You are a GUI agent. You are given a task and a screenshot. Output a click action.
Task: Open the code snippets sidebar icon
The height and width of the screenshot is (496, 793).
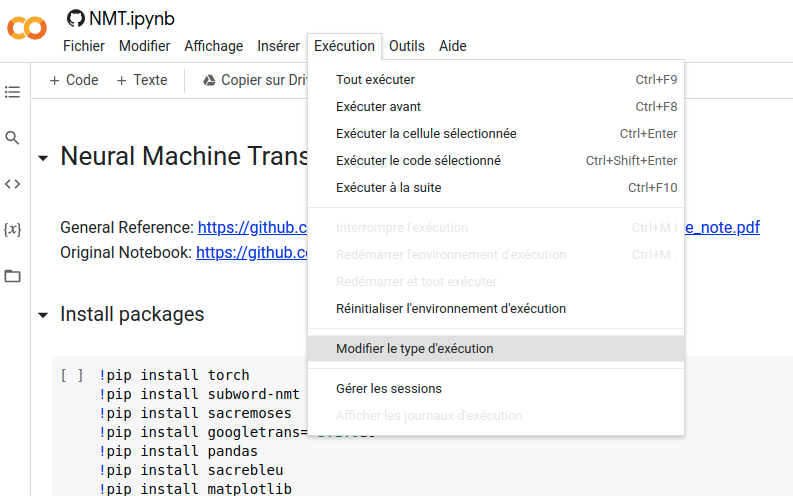[x=12, y=184]
